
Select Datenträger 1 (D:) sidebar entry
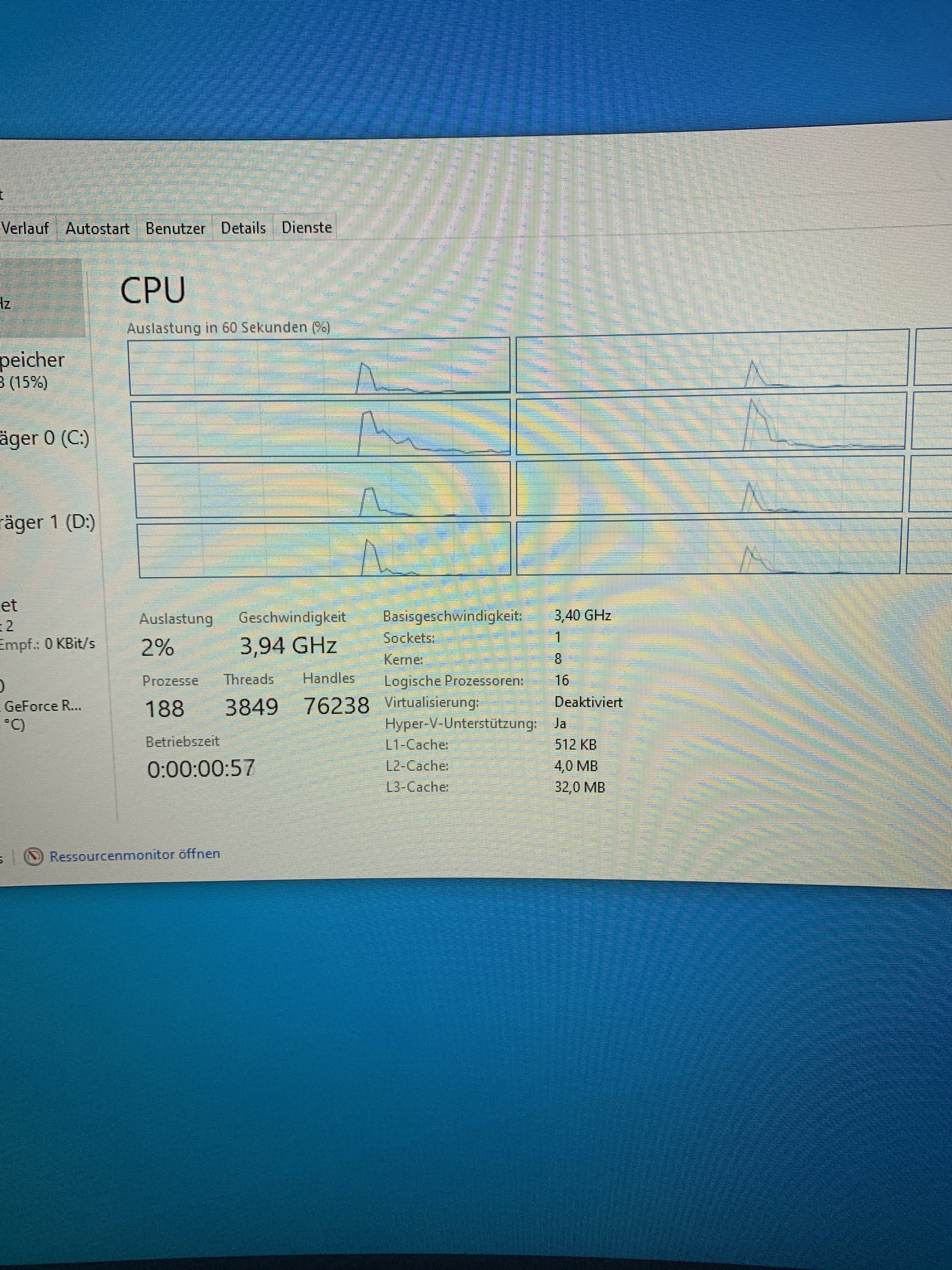tap(47, 523)
